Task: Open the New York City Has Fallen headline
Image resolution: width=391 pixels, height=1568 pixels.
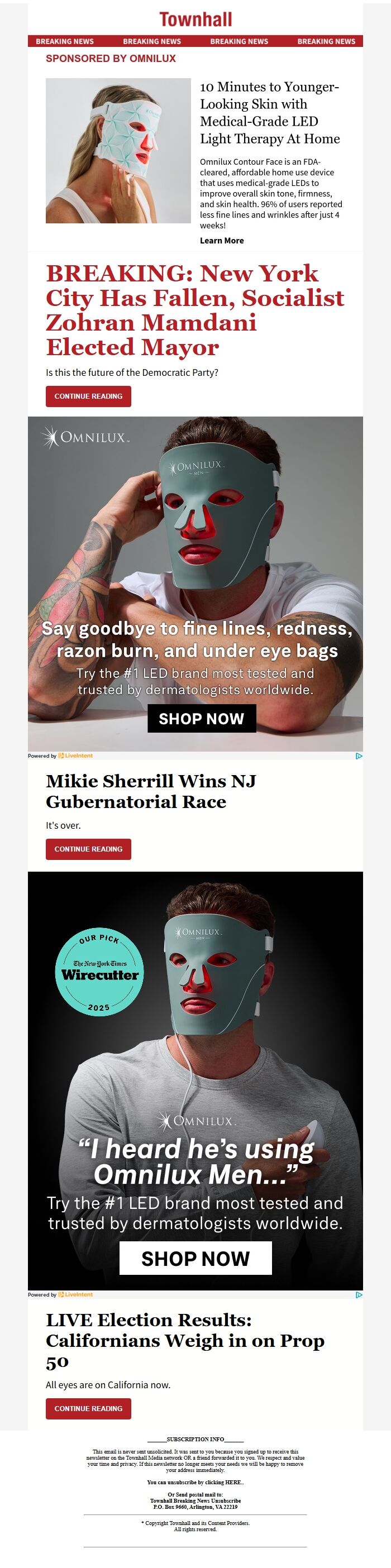Action: pos(195,310)
